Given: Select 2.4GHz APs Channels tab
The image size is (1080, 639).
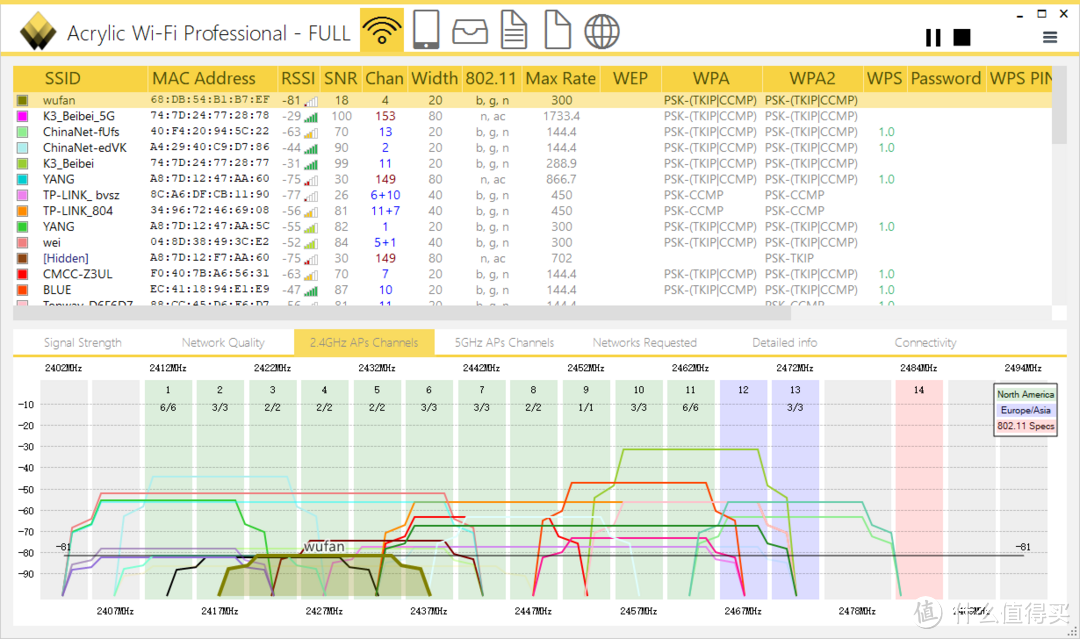Looking at the screenshot, I should click(364, 342).
